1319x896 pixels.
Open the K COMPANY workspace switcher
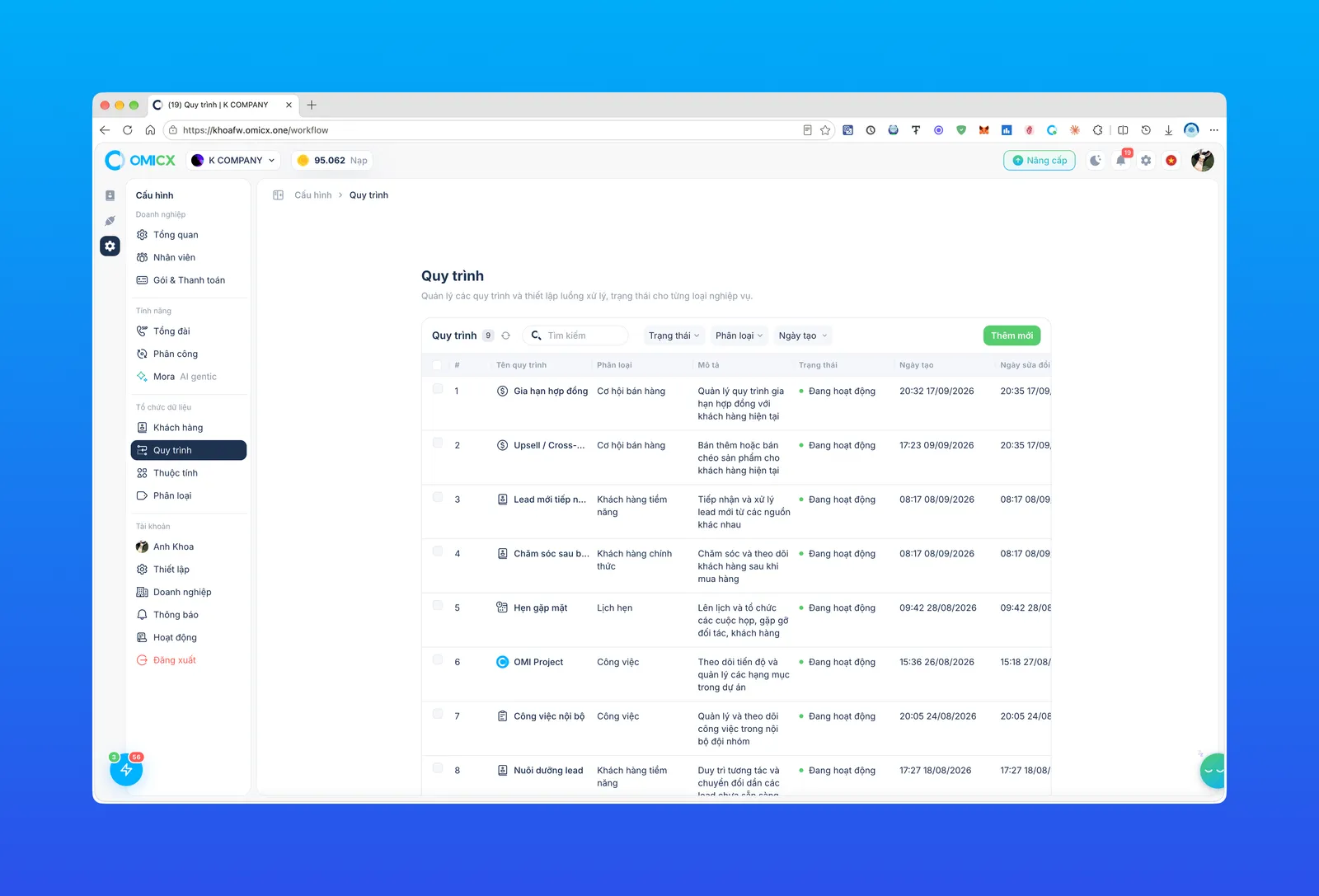pos(234,161)
